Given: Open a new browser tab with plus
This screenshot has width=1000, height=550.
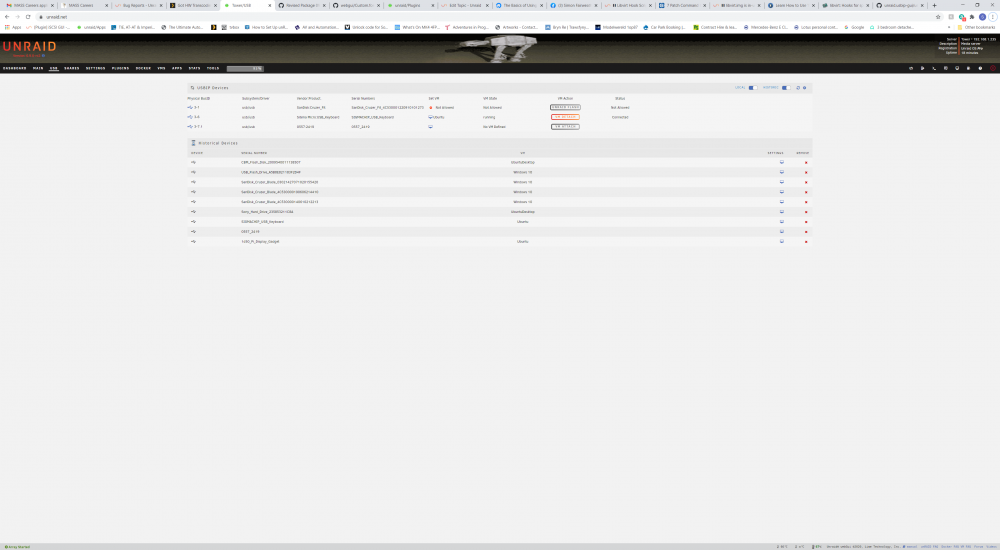Looking at the screenshot, I should click(934, 5).
